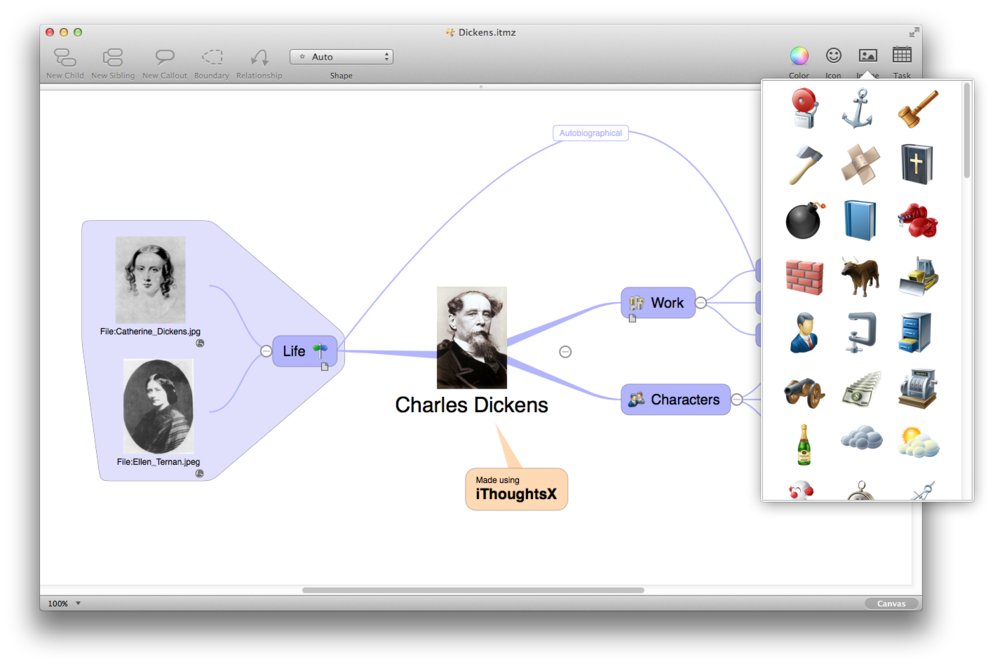
Task: Choose the metal clamp image
Action: tap(862, 332)
